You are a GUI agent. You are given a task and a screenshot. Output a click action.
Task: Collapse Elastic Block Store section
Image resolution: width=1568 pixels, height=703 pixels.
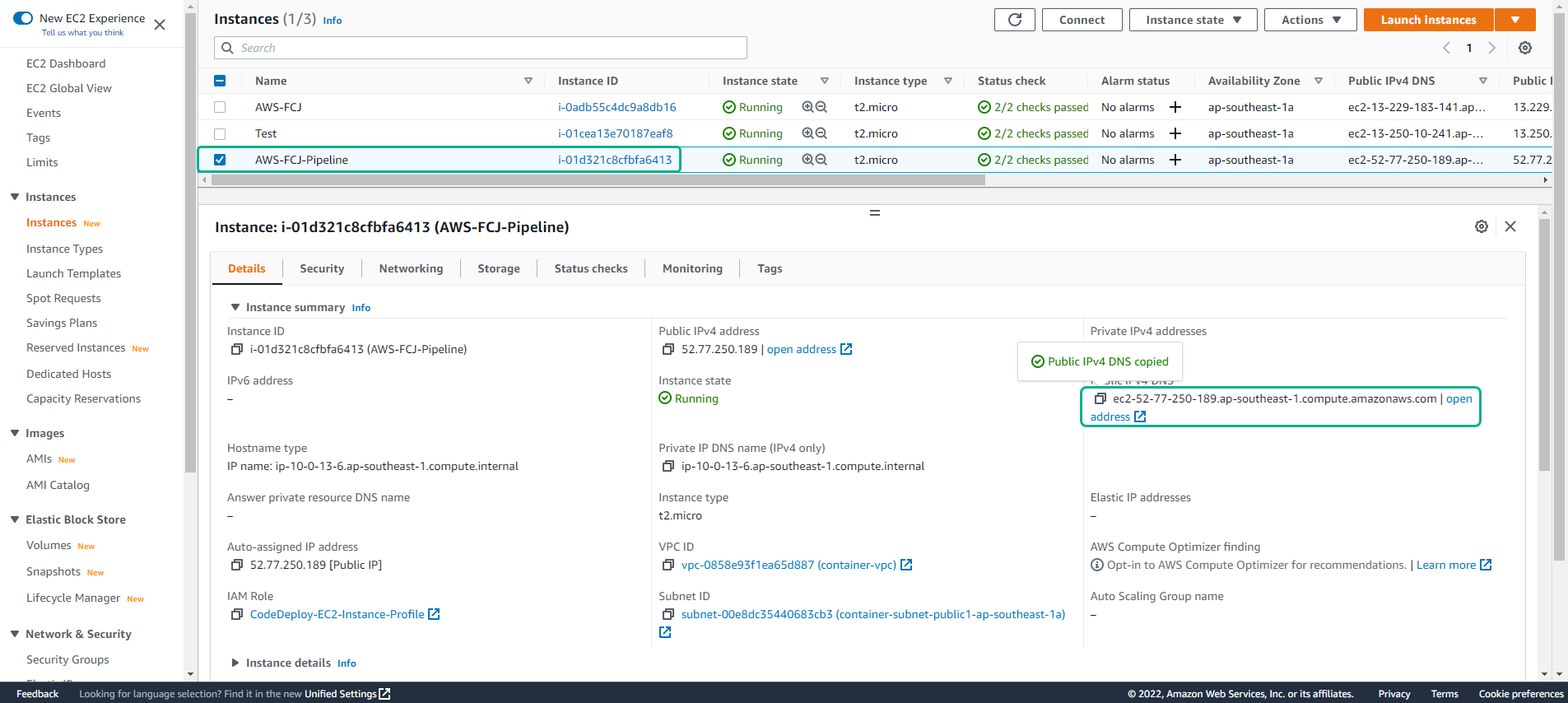point(15,519)
